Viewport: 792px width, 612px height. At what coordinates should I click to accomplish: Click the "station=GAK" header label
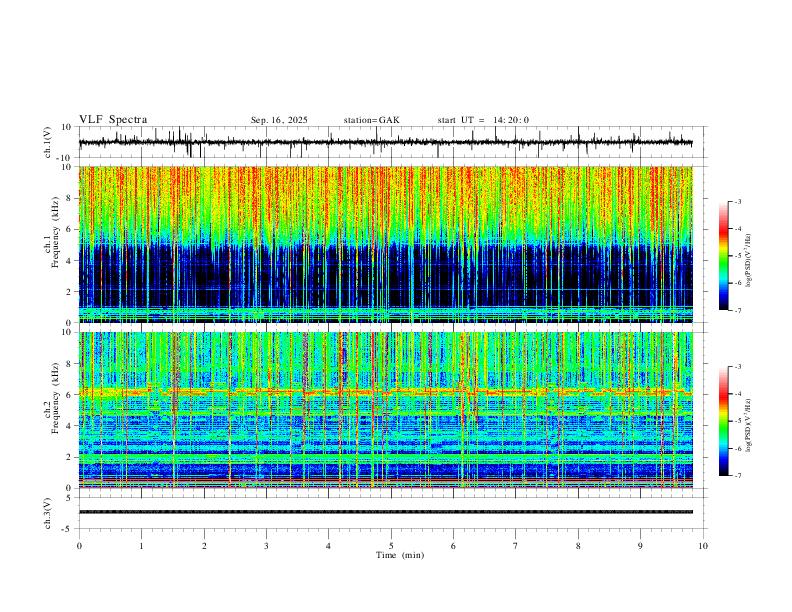point(371,120)
